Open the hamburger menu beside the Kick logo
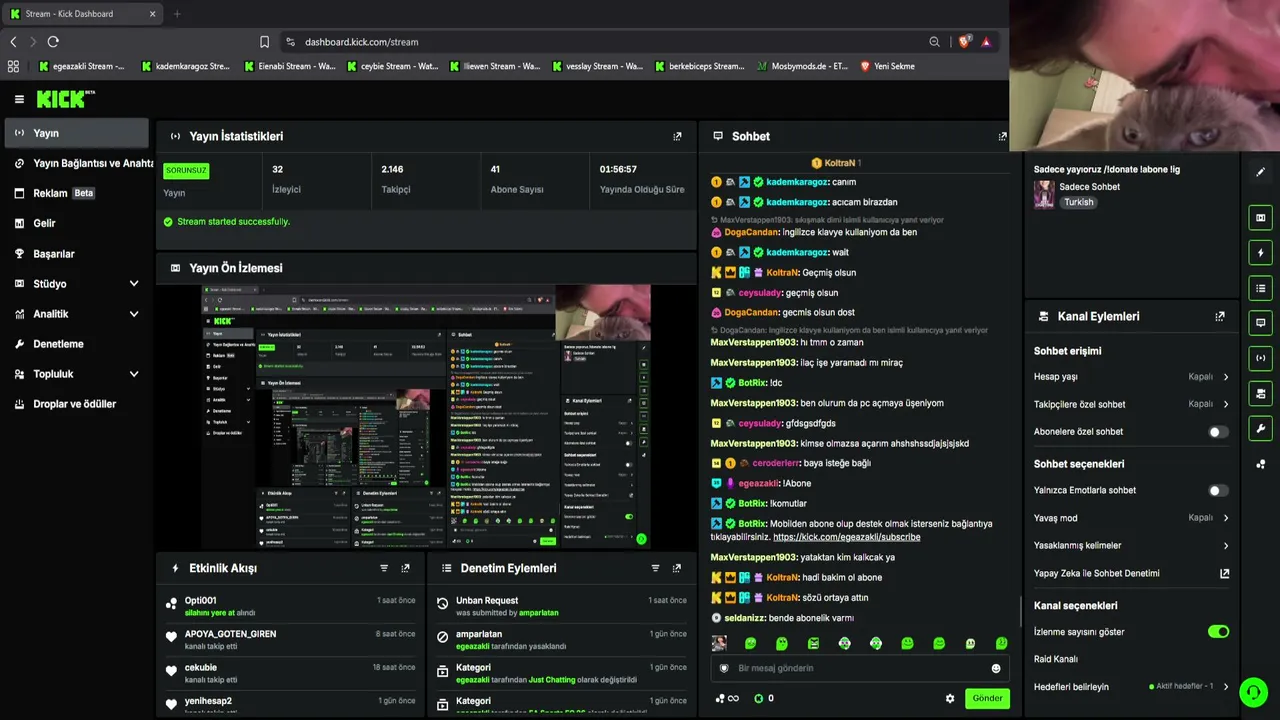The height and width of the screenshot is (720, 1280). pyautogui.click(x=19, y=99)
